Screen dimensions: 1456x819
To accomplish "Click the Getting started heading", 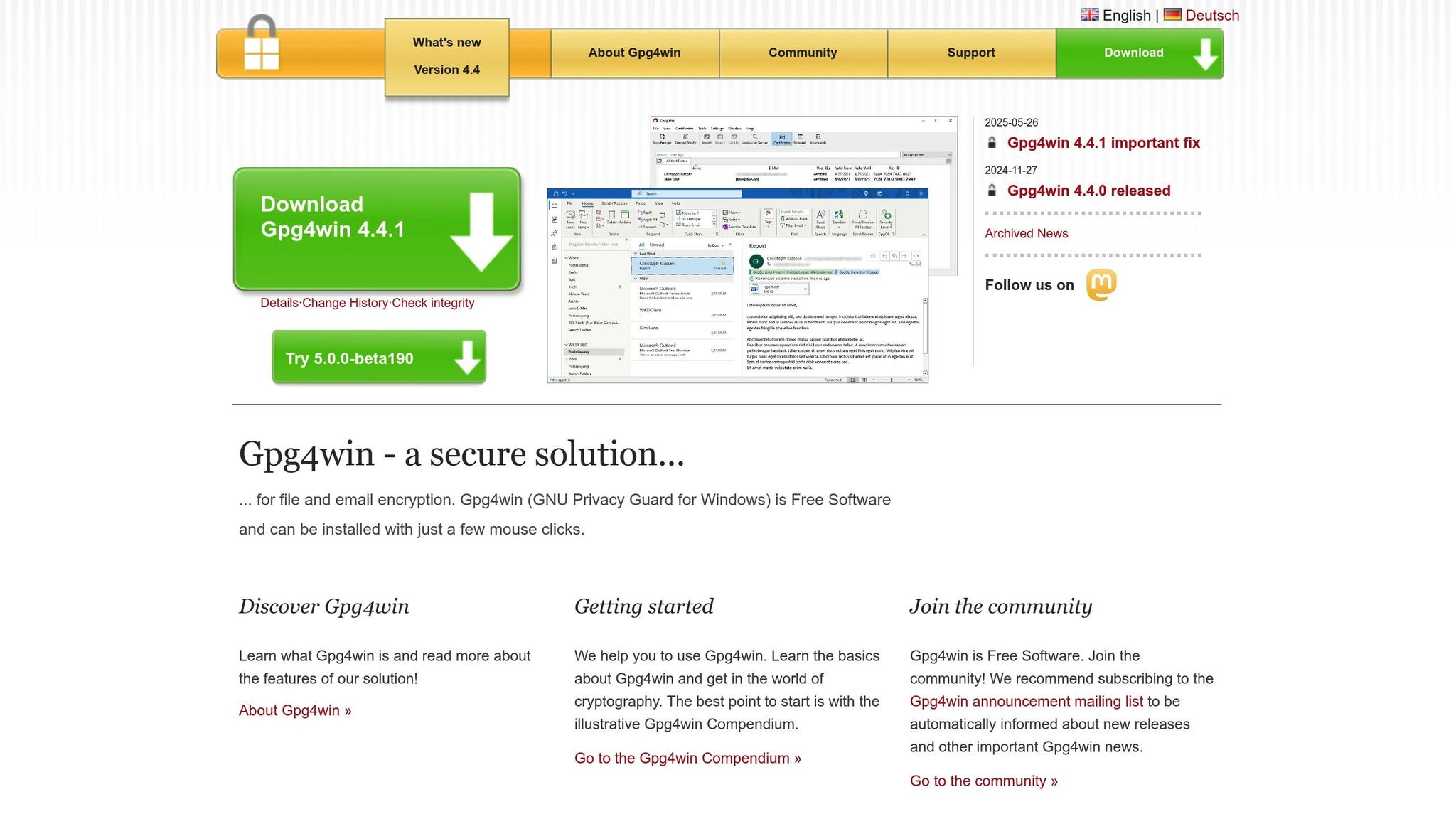I will click(644, 606).
